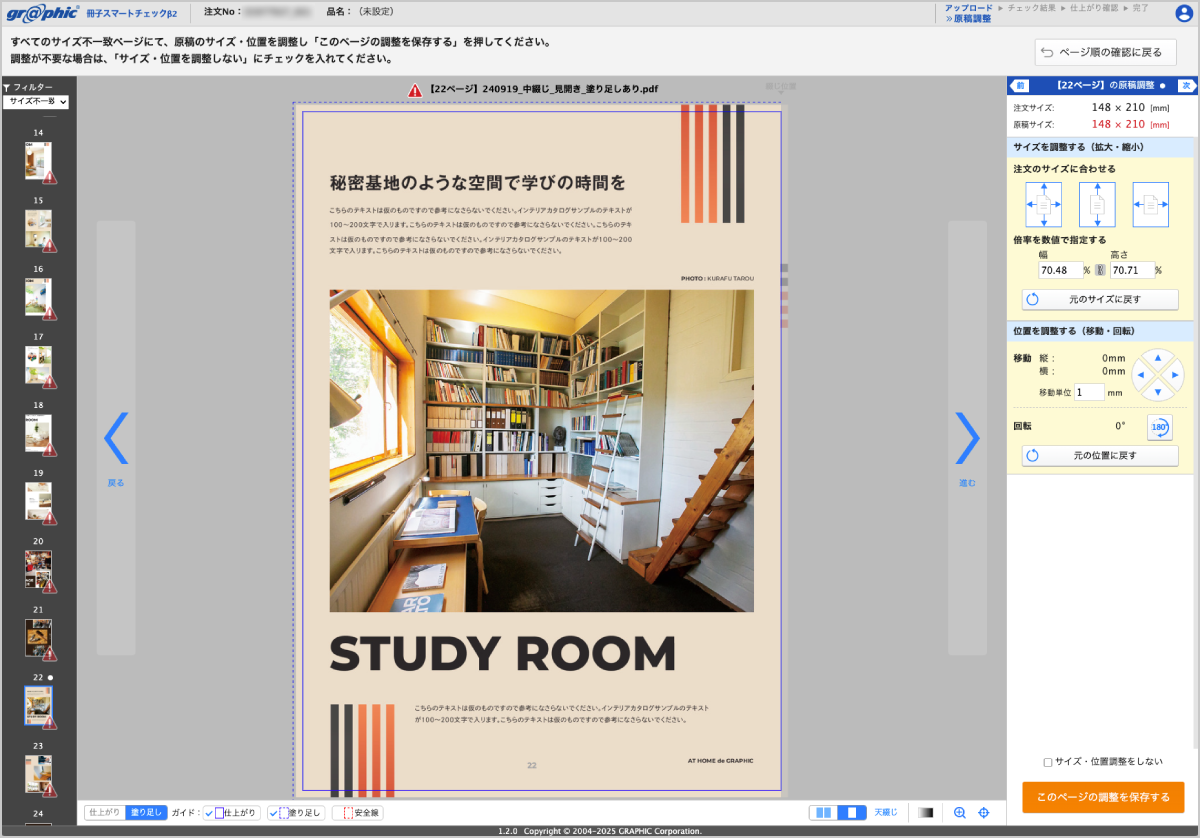The height and width of the screenshot is (838, 1200).
Task: Click ページ順の確認に戻る button
Action: [1105, 52]
